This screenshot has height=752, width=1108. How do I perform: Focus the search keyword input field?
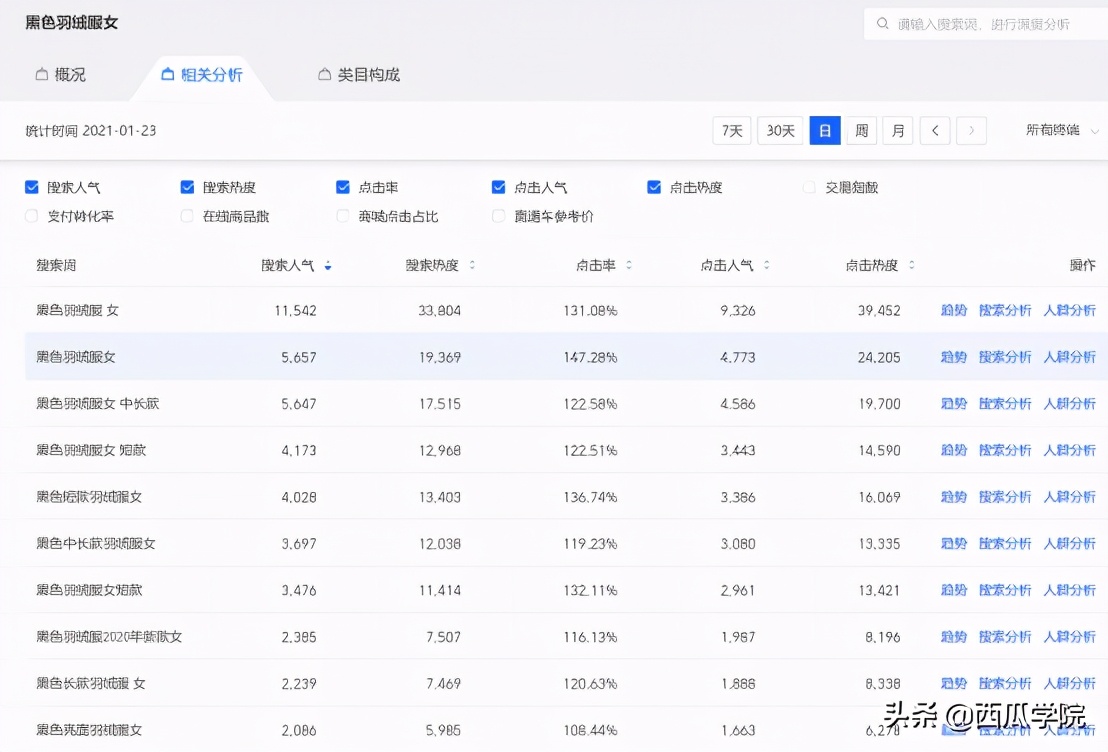pyautogui.click(x=986, y=24)
